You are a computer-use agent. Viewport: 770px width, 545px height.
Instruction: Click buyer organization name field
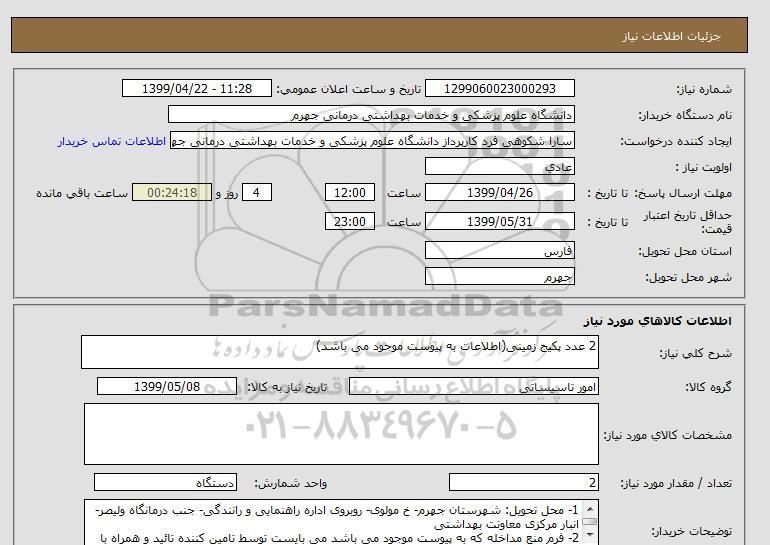[x=371, y=114]
